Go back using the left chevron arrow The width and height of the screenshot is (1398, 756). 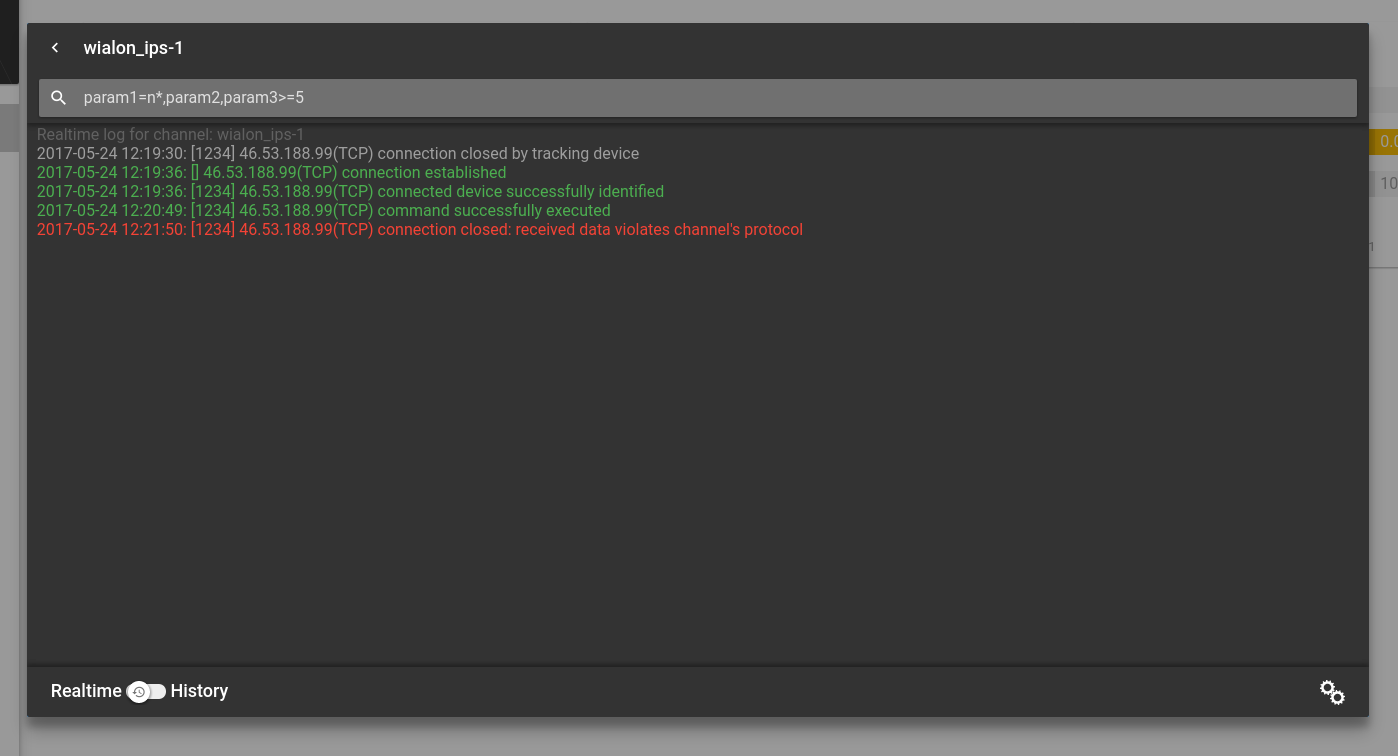pyautogui.click(x=55, y=48)
